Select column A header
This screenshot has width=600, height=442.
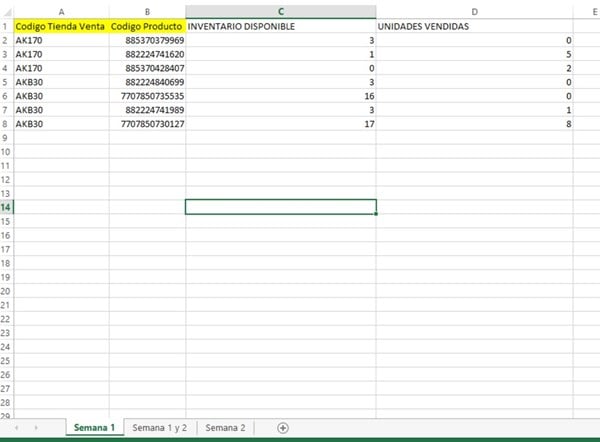click(62, 11)
